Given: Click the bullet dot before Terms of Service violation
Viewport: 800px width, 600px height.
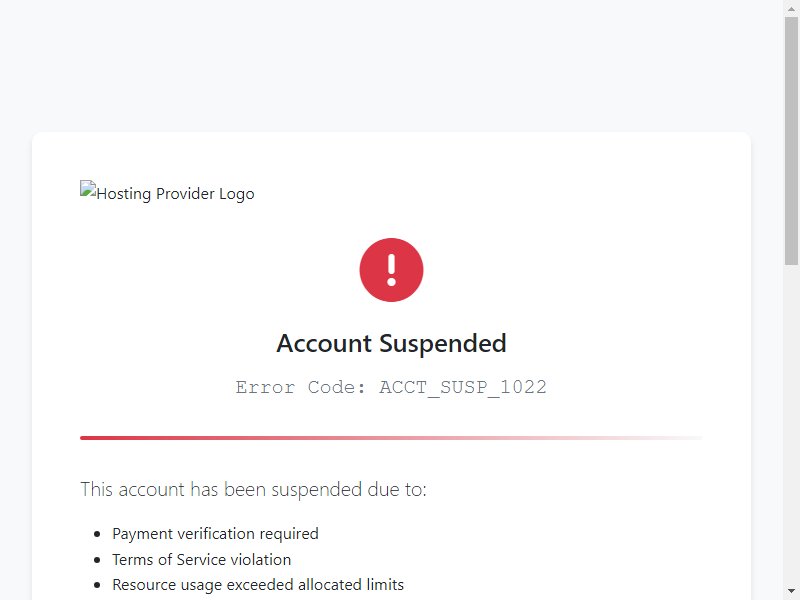Looking at the screenshot, I should (97, 560).
